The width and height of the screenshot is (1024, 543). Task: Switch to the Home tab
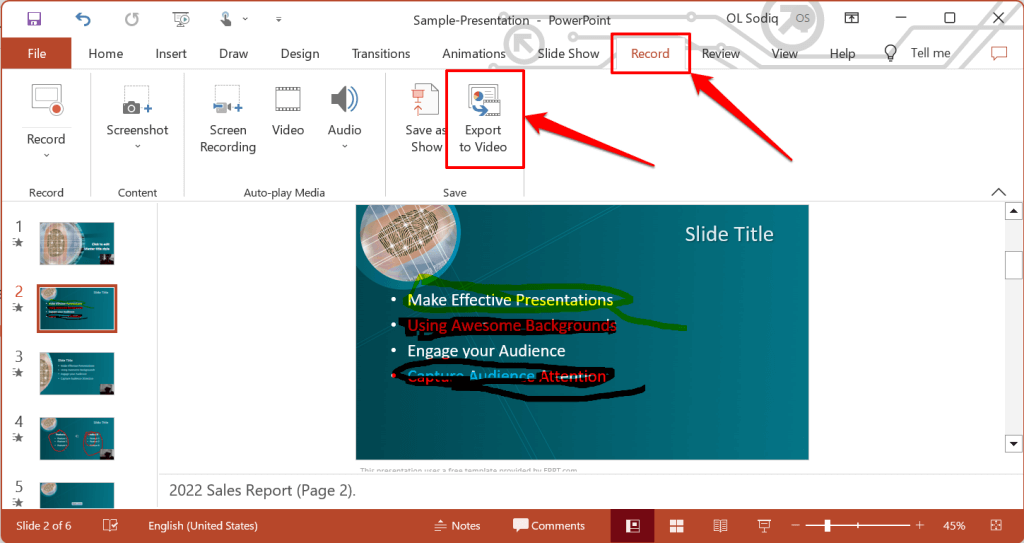pos(106,54)
